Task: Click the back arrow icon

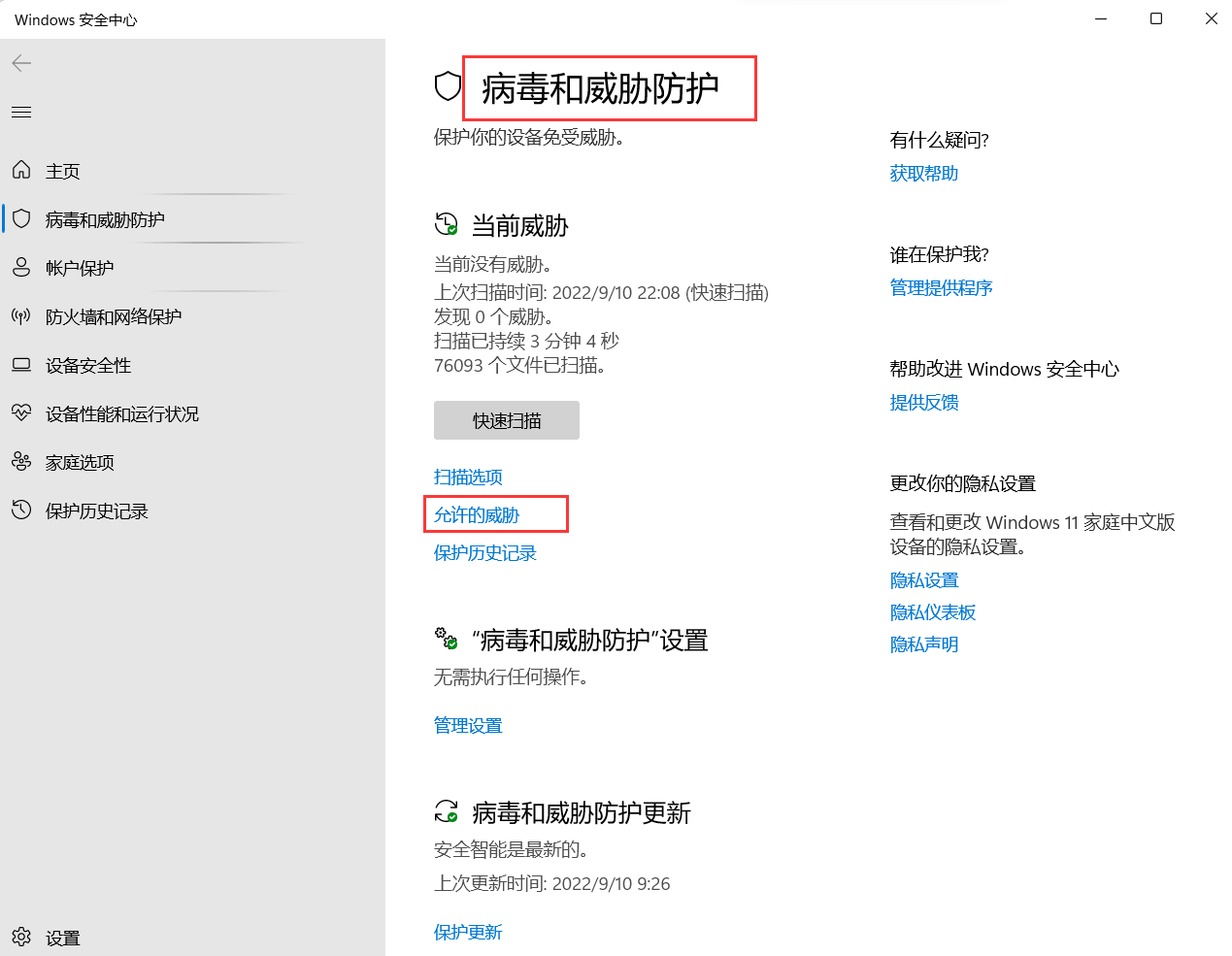Action: click(x=21, y=63)
